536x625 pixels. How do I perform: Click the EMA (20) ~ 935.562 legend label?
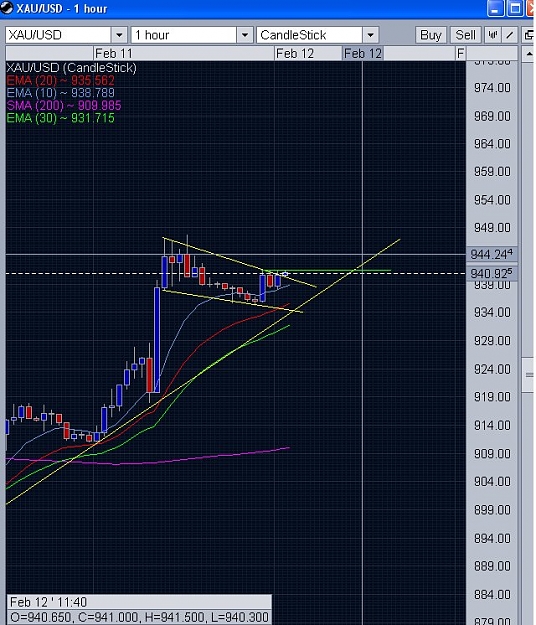pos(61,80)
